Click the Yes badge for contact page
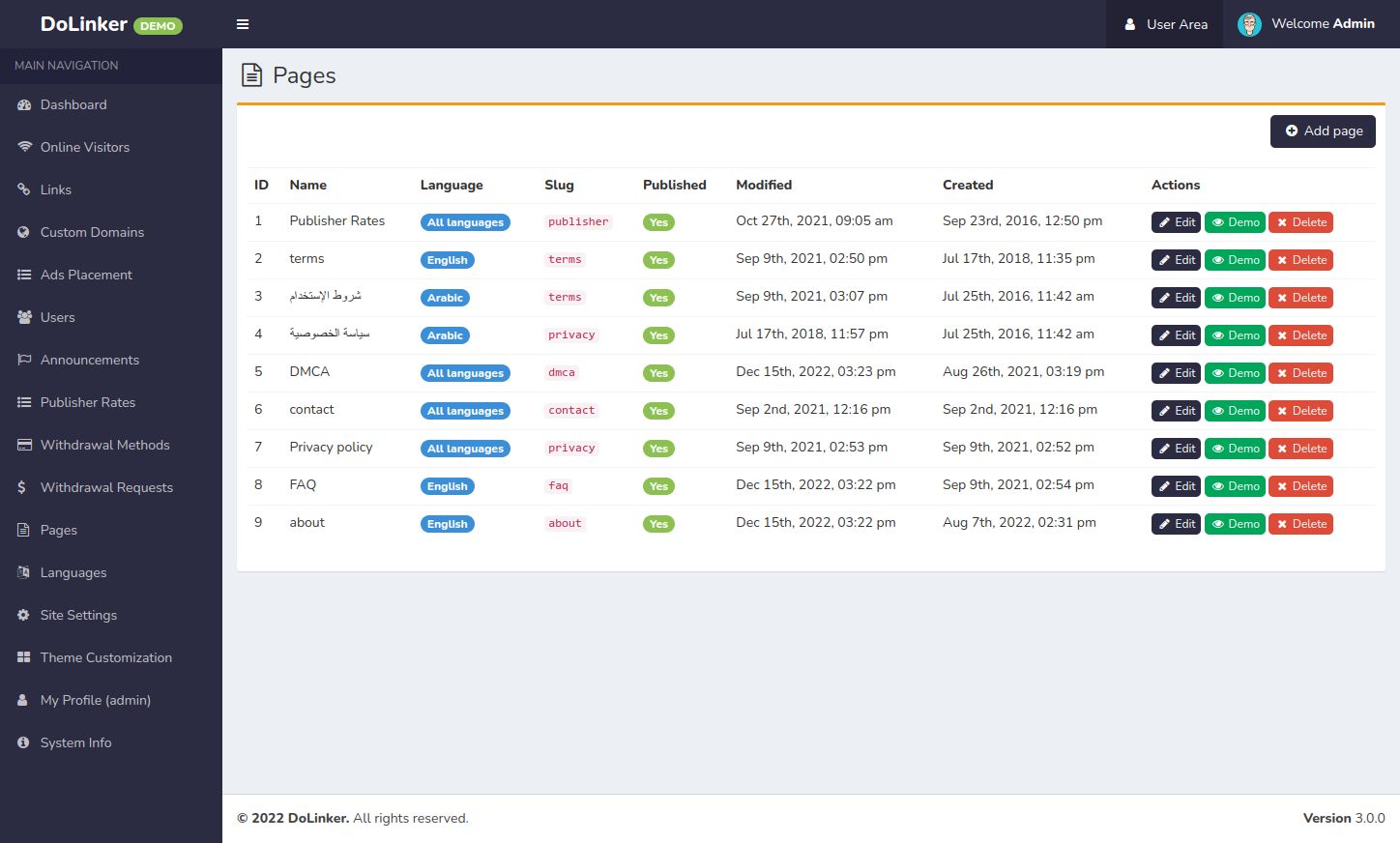This screenshot has height=843, width=1400. point(658,411)
